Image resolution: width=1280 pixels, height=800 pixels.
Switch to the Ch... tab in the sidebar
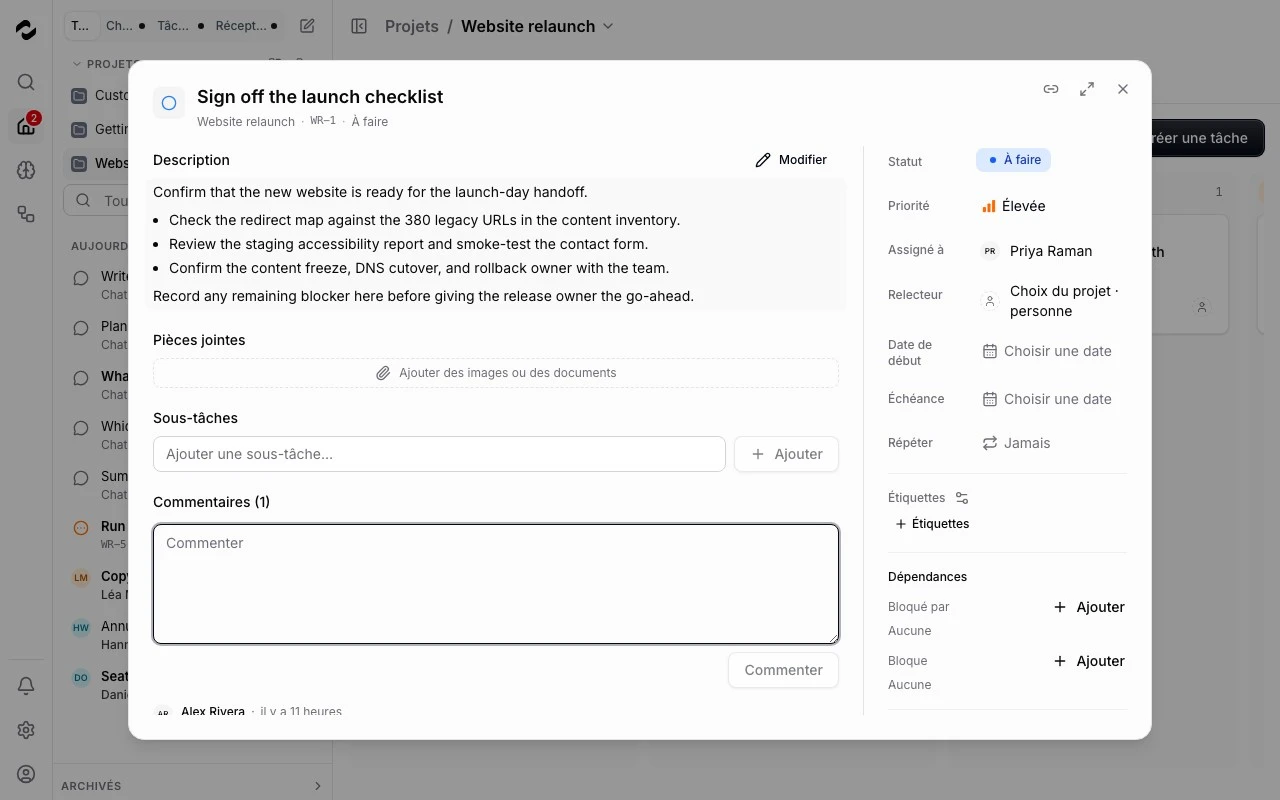click(124, 26)
